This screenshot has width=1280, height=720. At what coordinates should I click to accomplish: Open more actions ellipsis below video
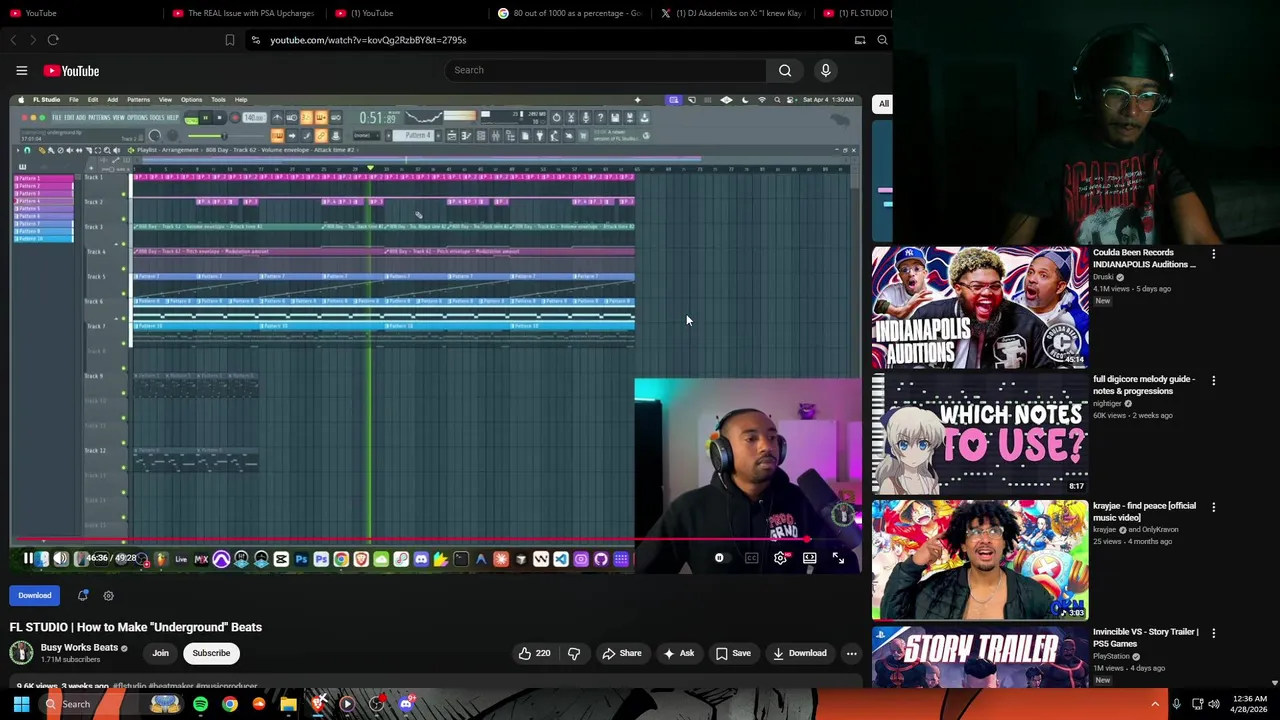click(x=851, y=653)
